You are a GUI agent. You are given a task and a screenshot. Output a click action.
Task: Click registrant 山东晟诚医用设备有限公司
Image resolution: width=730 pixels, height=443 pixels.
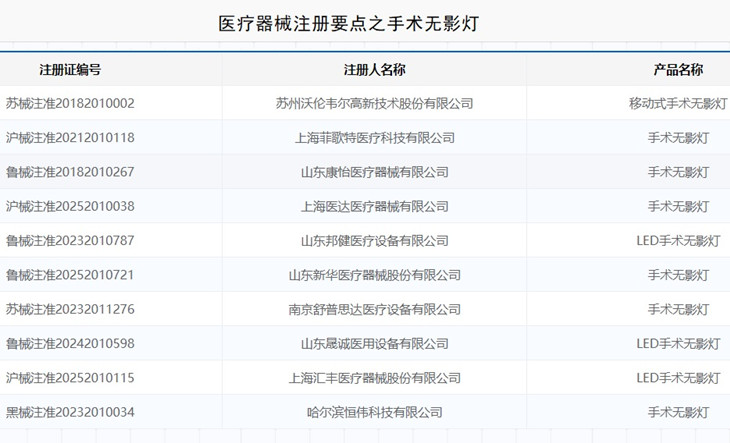[374, 343]
